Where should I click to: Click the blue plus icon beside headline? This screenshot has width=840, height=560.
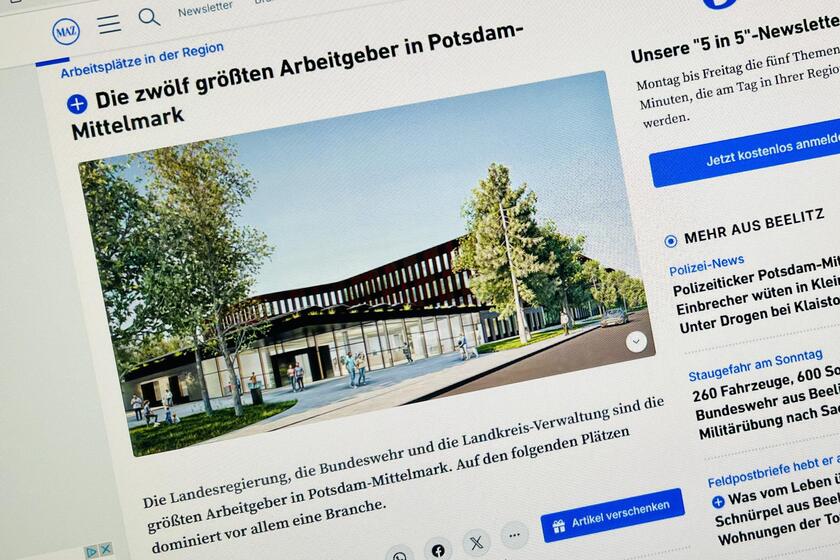click(x=77, y=104)
